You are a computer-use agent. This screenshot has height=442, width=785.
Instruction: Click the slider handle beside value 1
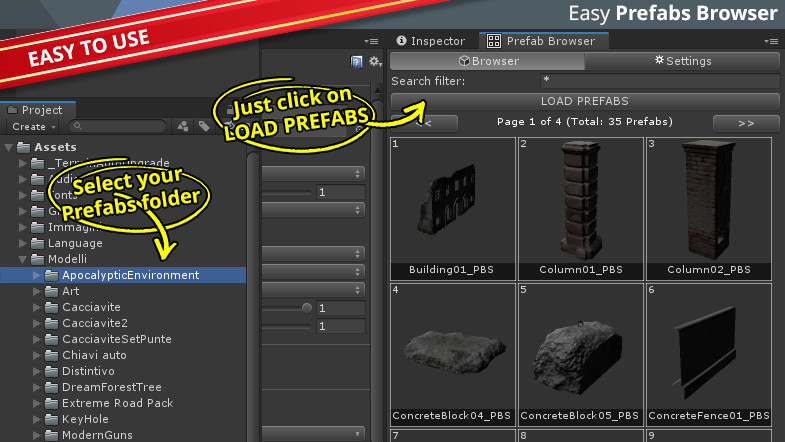(307, 308)
